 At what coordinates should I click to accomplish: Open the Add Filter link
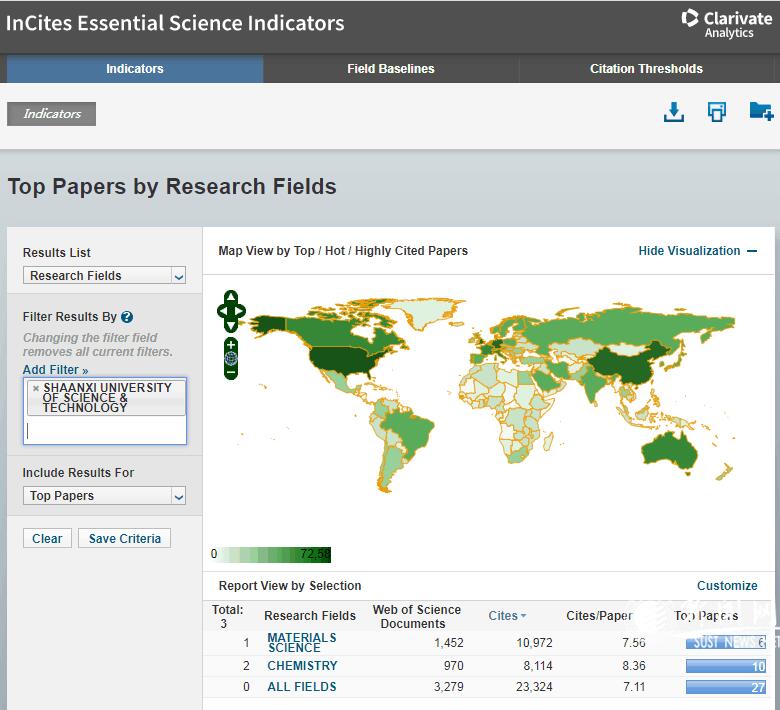(x=55, y=370)
